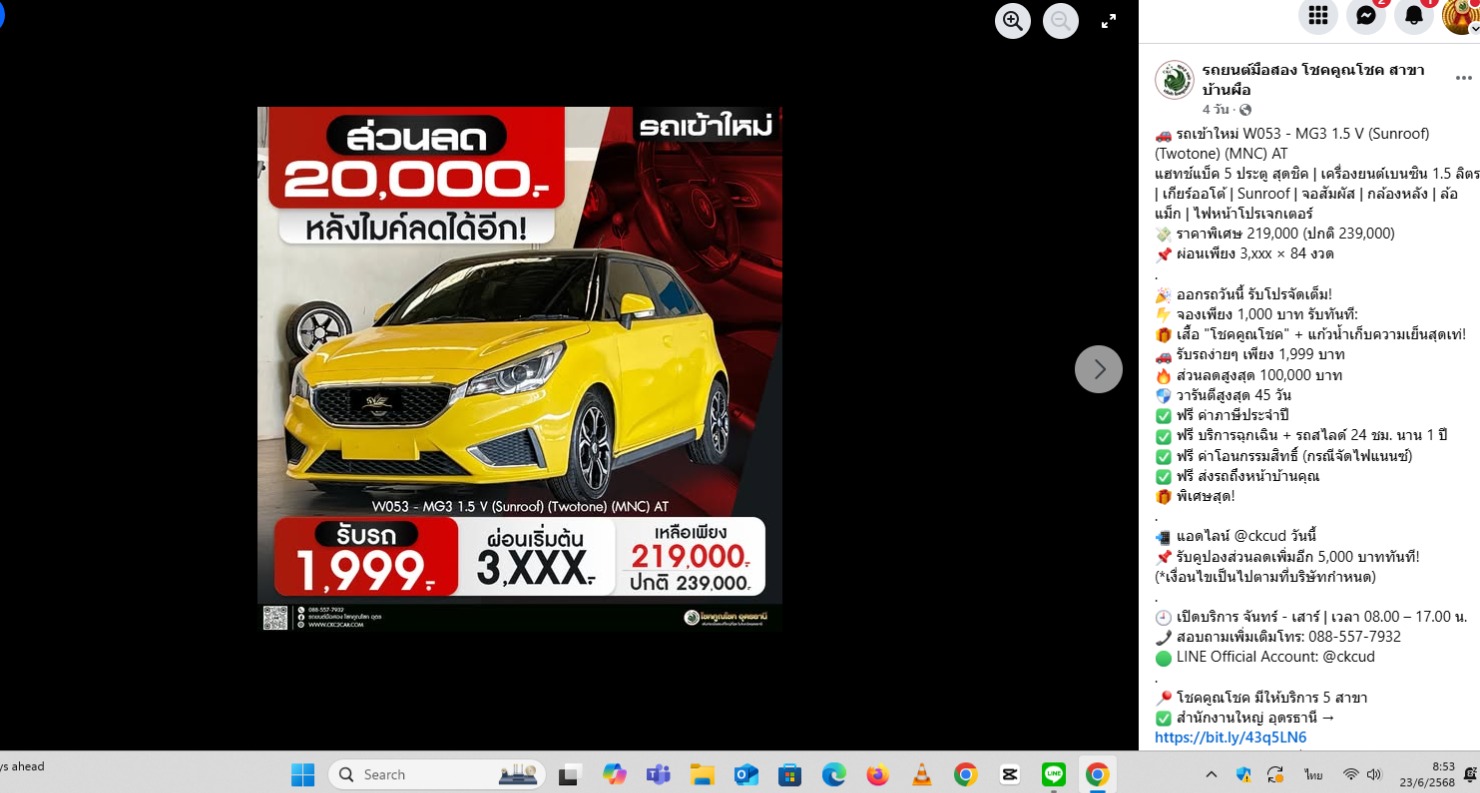Click the zoom out magnifier icon
1480x793 pixels.
(x=1061, y=21)
